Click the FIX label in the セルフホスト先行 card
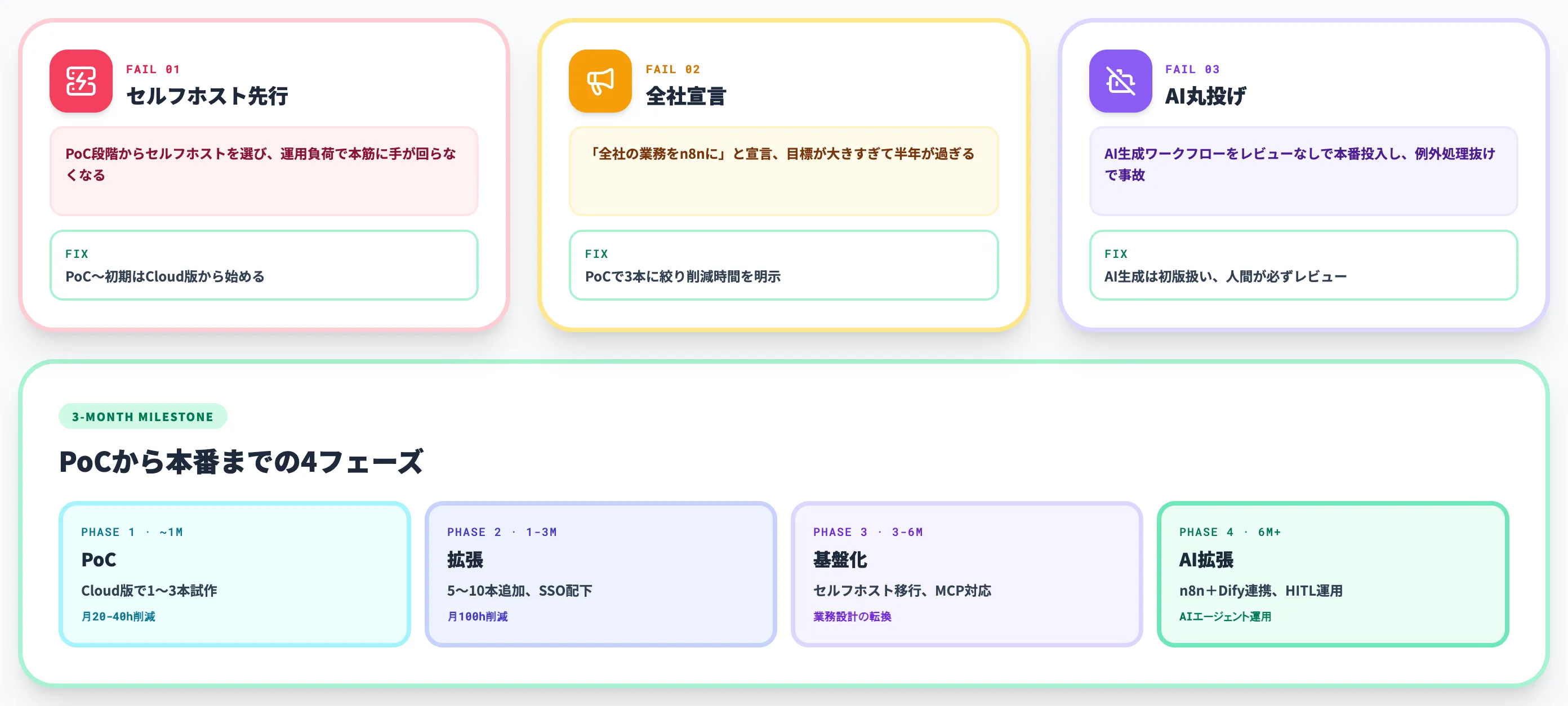Viewport: 1568px width, 706px height. [x=77, y=254]
